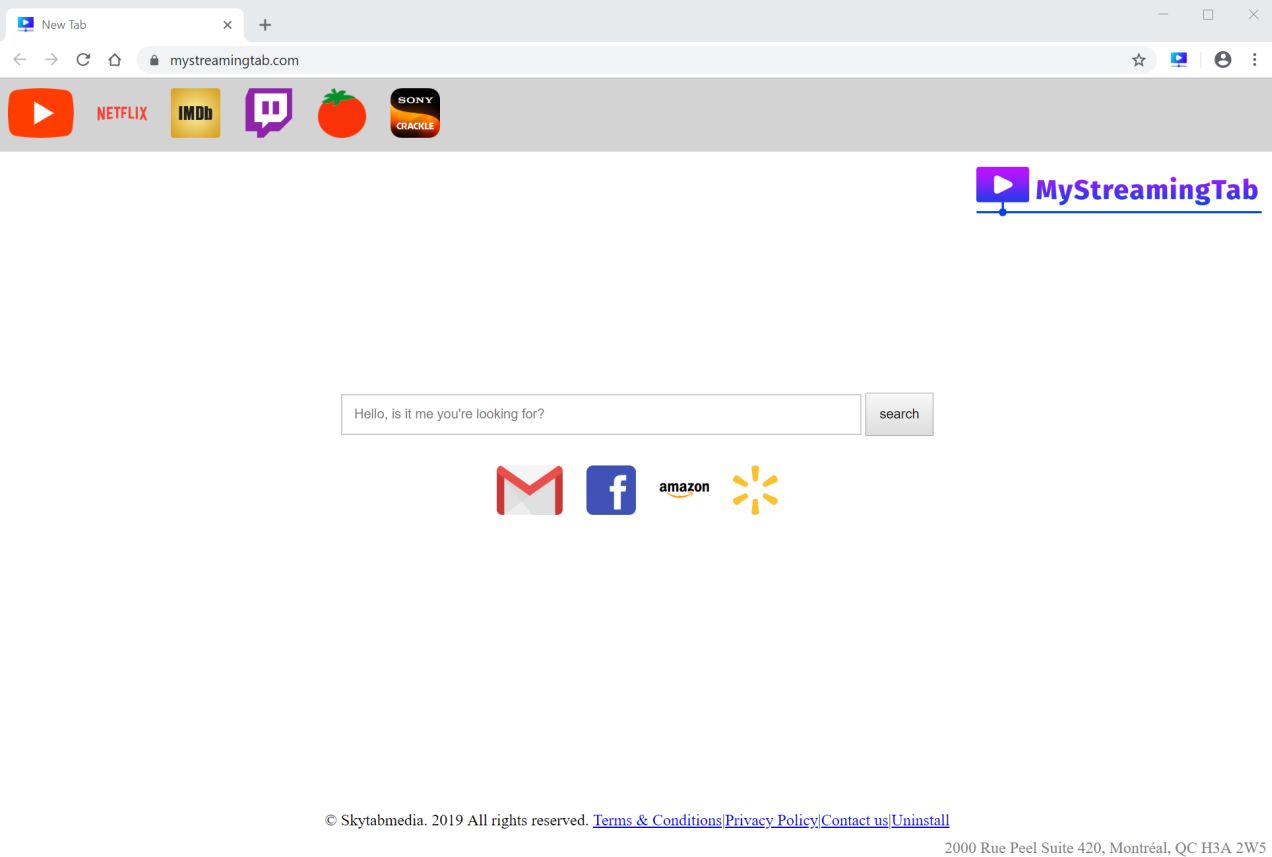Viewport: 1272px width, 857px height.
Task: Open the Terms & Conditions link
Action: pyautogui.click(x=657, y=820)
